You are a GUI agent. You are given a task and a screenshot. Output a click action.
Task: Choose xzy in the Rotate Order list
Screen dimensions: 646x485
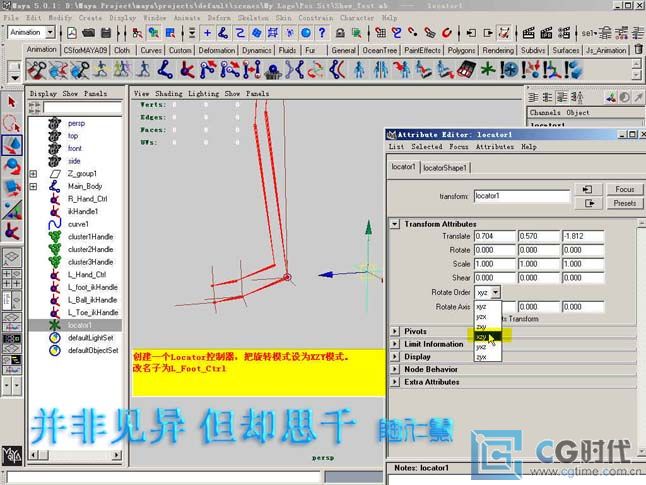click(488, 337)
